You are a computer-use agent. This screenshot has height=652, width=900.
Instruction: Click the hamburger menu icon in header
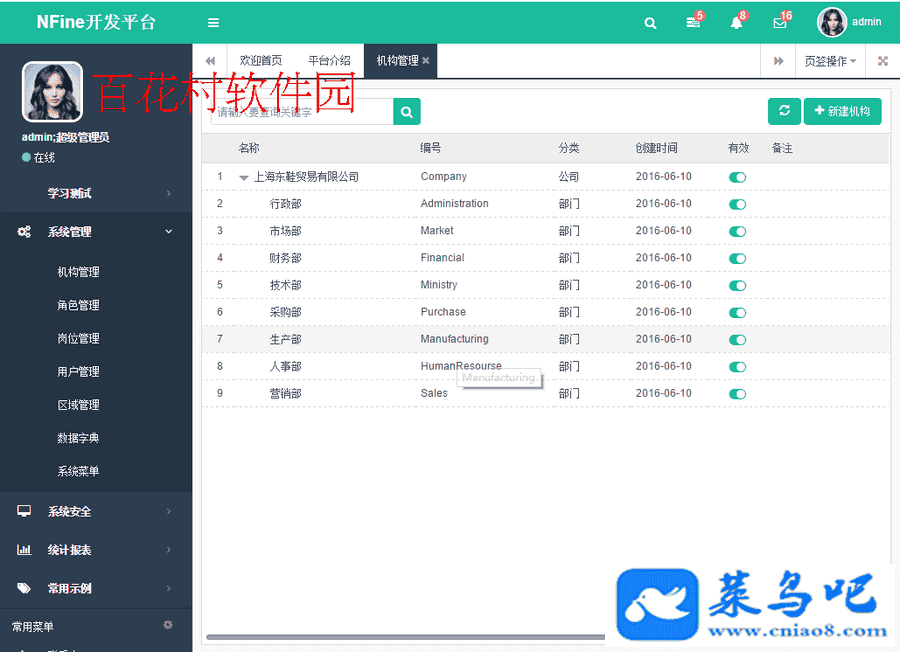pos(213,22)
